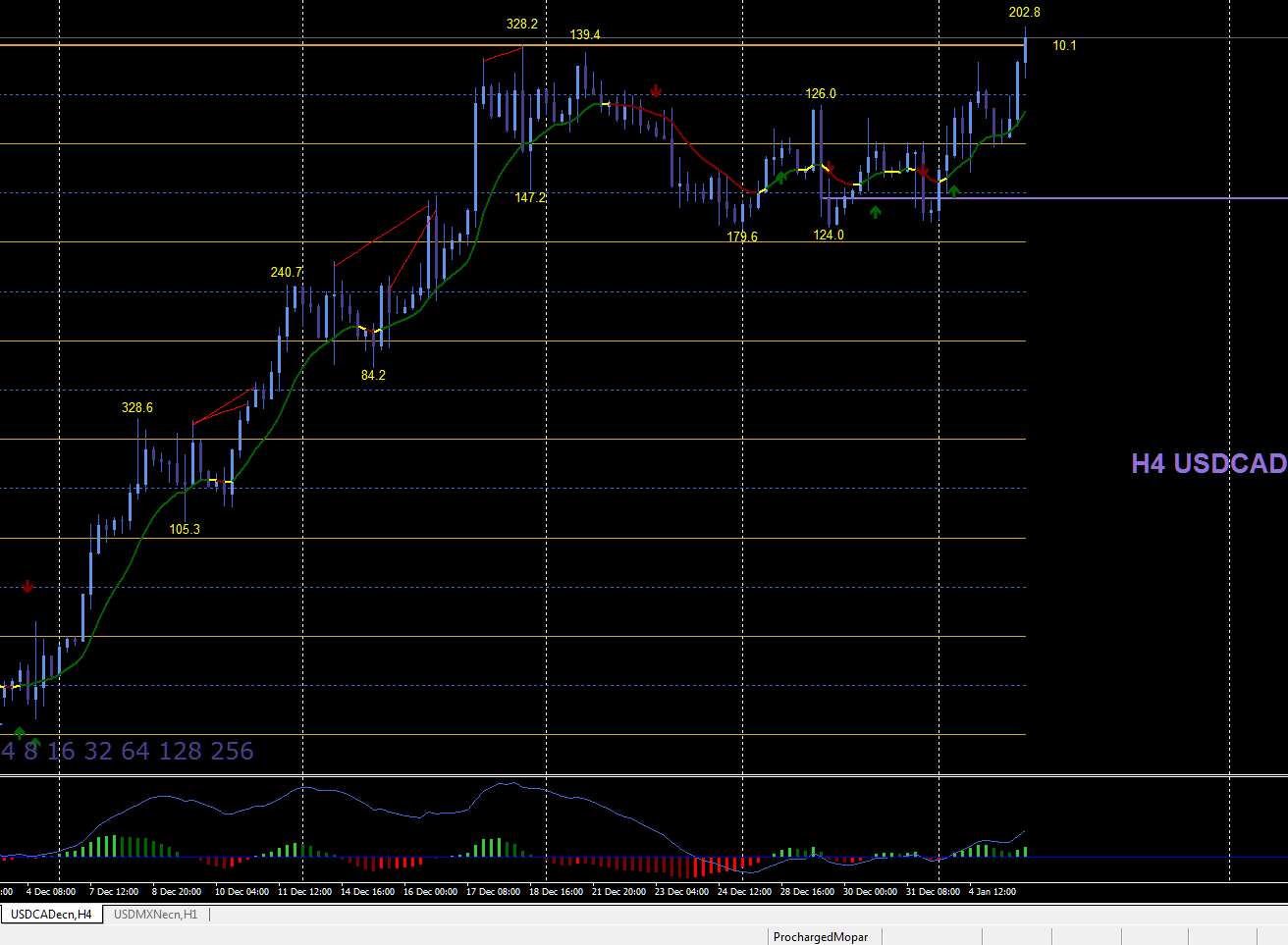Click the 202.8 label at the latest high
Viewport: 1288px width, 945px height.
click(x=1025, y=12)
